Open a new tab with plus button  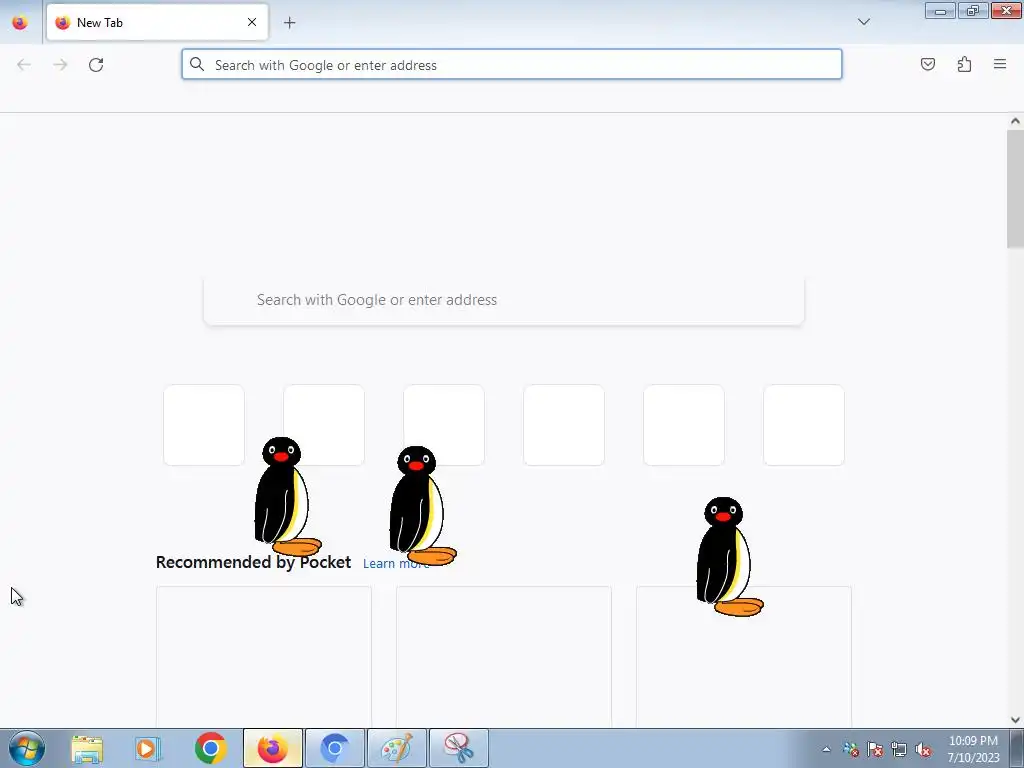289,23
